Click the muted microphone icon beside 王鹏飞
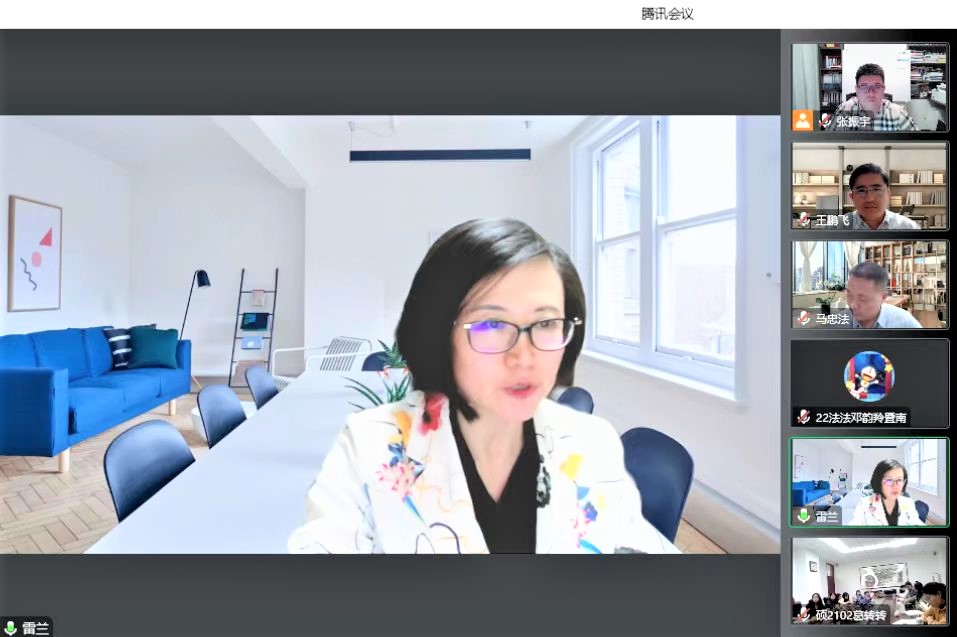The width and height of the screenshot is (957, 637). pyautogui.click(x=803, y=220)
